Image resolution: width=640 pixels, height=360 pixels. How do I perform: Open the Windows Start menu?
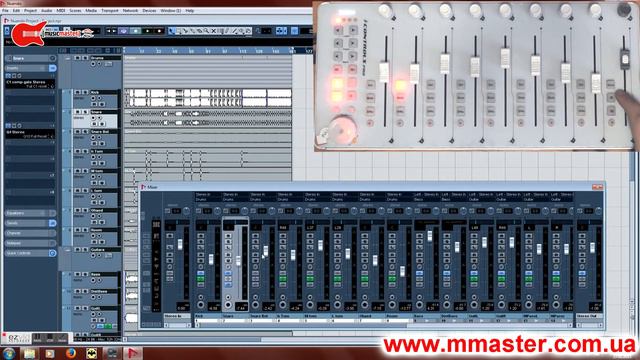click(9, 353)
